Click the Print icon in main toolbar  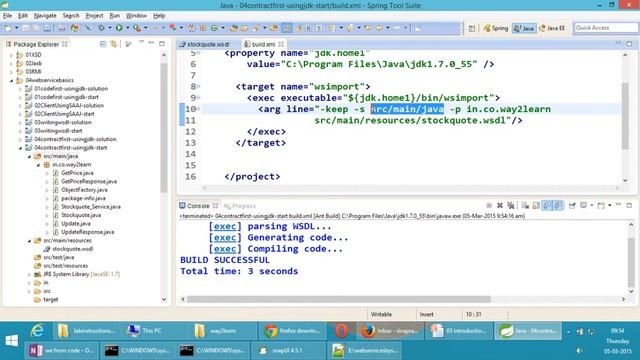(61, 28)
